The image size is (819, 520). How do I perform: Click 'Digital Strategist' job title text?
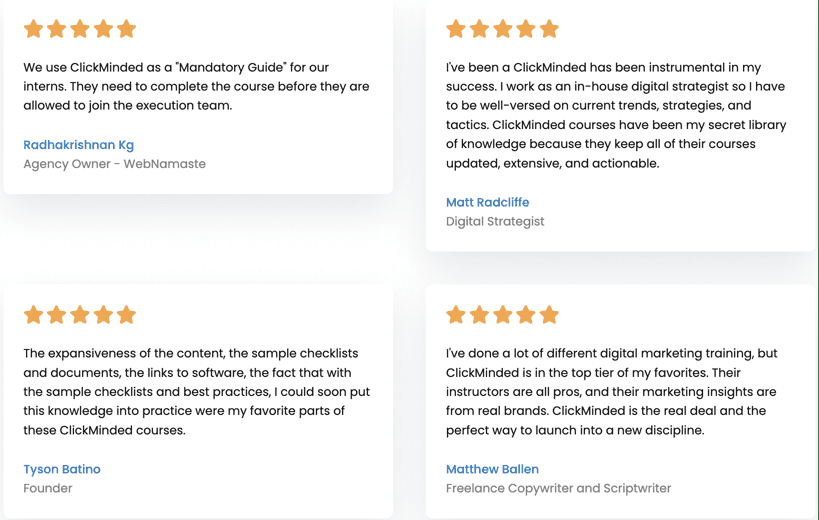(x=495, y=222)
